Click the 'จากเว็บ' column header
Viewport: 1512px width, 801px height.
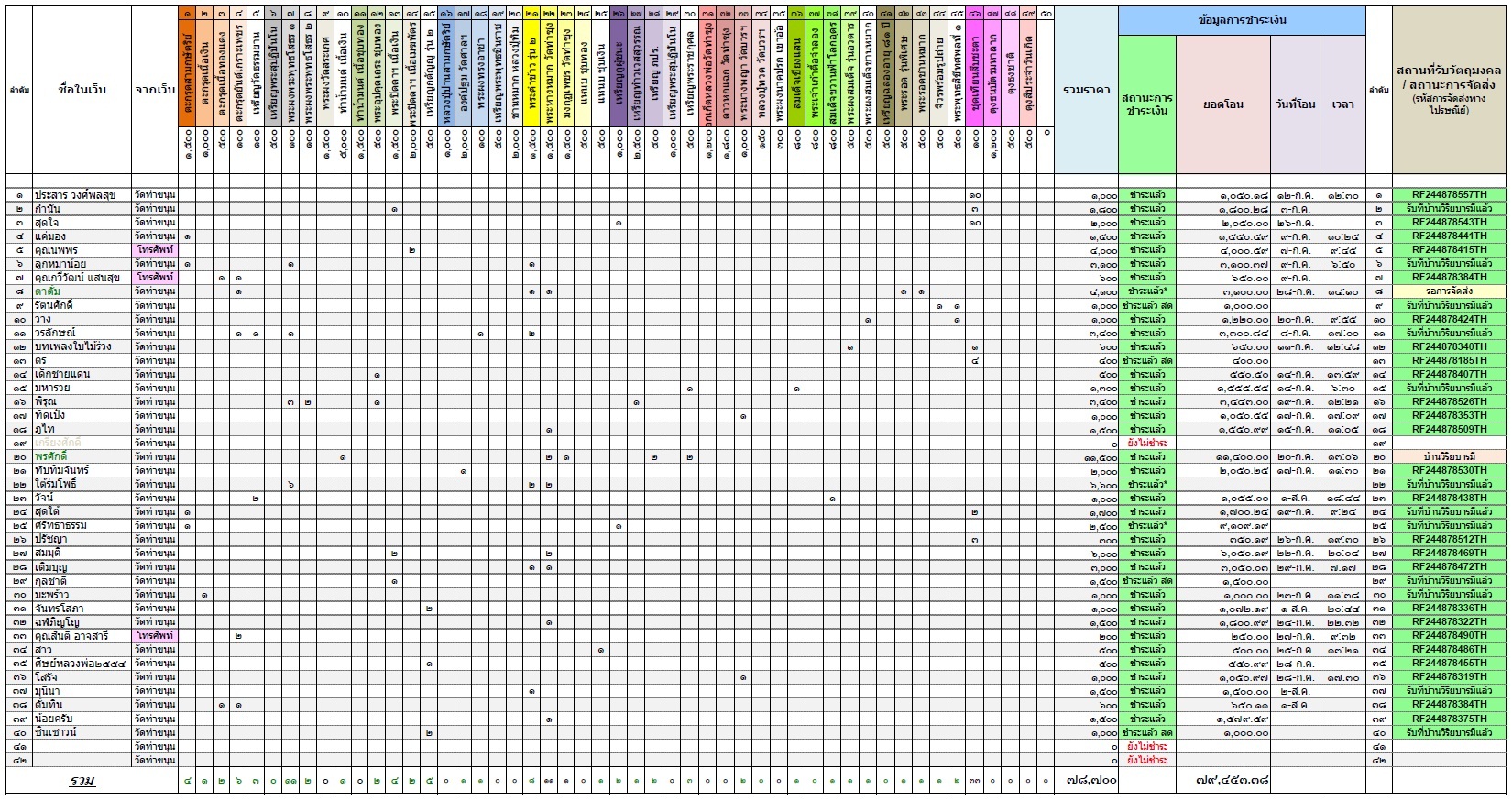[154, 90]
